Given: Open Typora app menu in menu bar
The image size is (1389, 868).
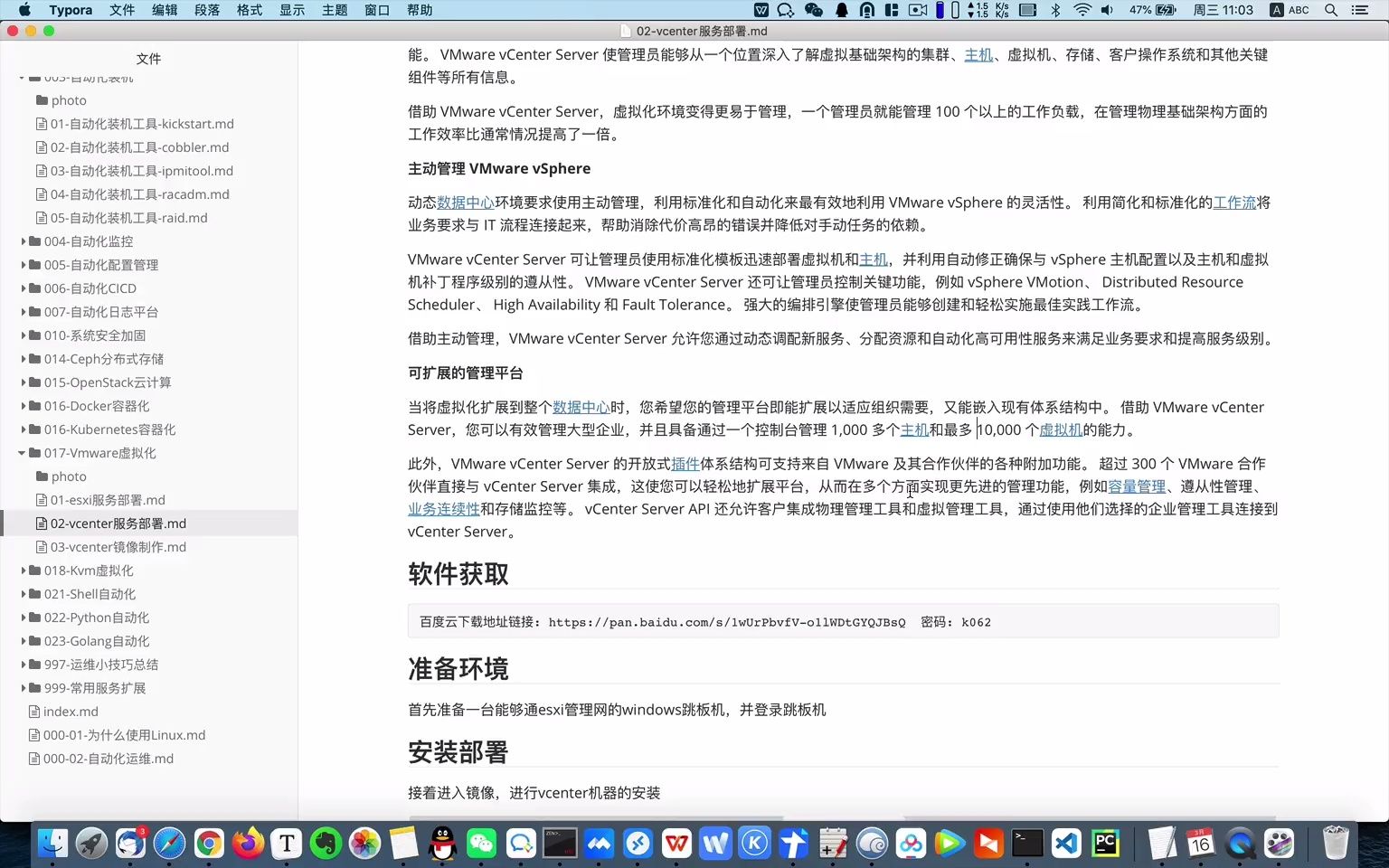Looking at the screenshot, I should [x=71, y=10].
